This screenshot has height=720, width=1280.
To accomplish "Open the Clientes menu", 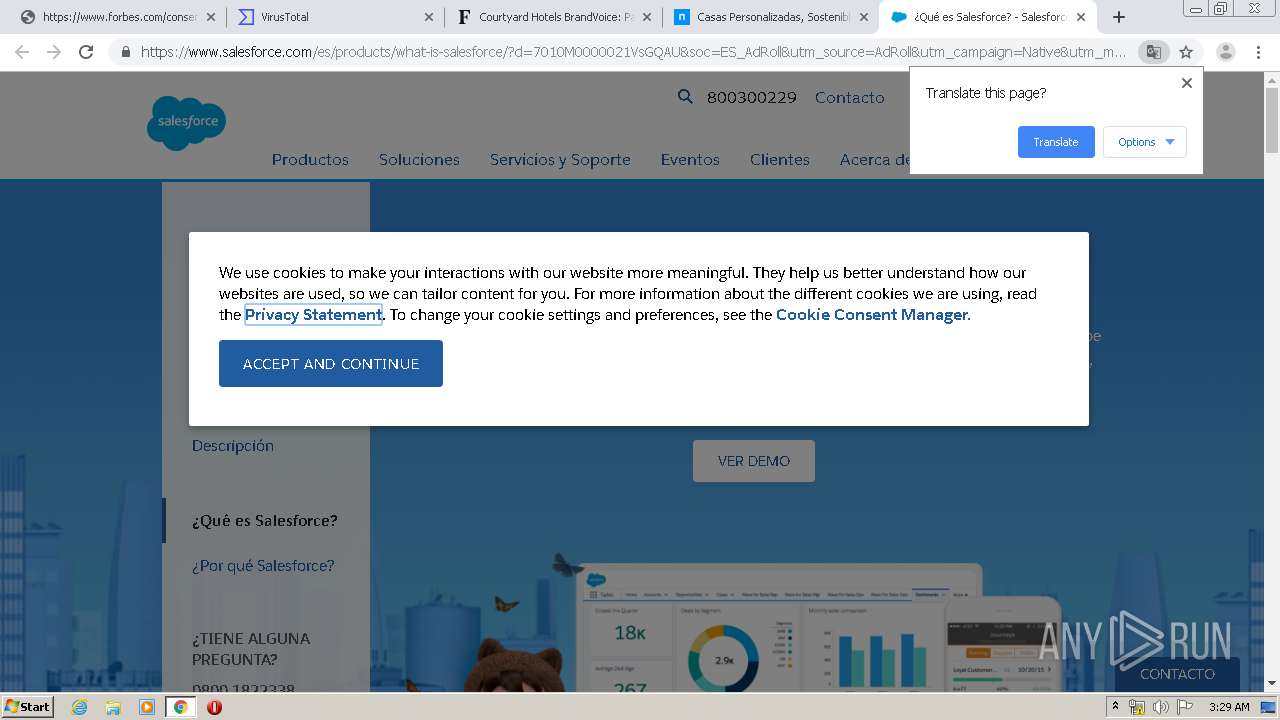I will (780, 160).
